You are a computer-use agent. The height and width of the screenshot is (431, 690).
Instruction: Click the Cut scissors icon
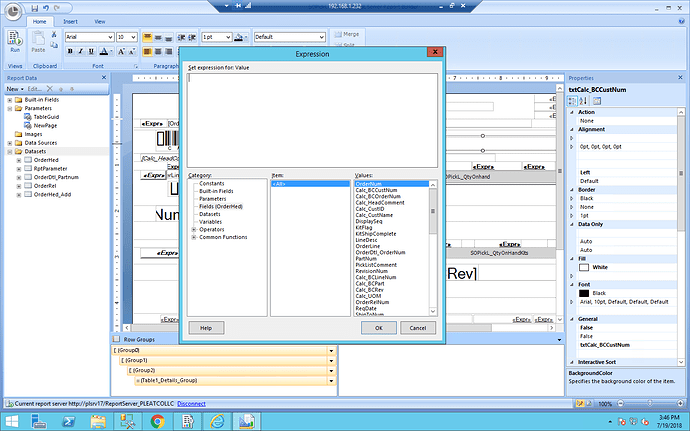point(54,34)
